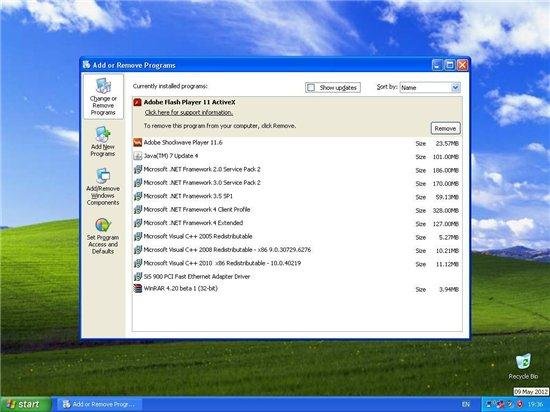
Task: Select Add or Remove Programs taskbar button
Action: pyautogui.click(x=100, y=404)
